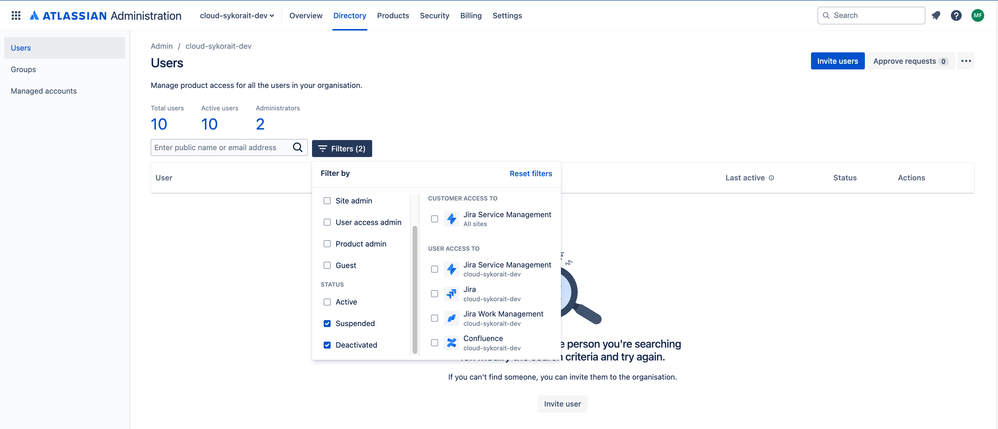Viewport: 998px width, 429px height.
Task: Go to the Overview tab
Action: coord(306,15)
